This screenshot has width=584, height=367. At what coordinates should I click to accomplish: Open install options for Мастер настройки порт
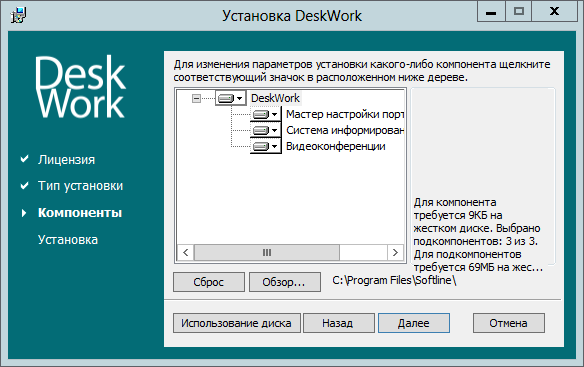tap(266, 114)
